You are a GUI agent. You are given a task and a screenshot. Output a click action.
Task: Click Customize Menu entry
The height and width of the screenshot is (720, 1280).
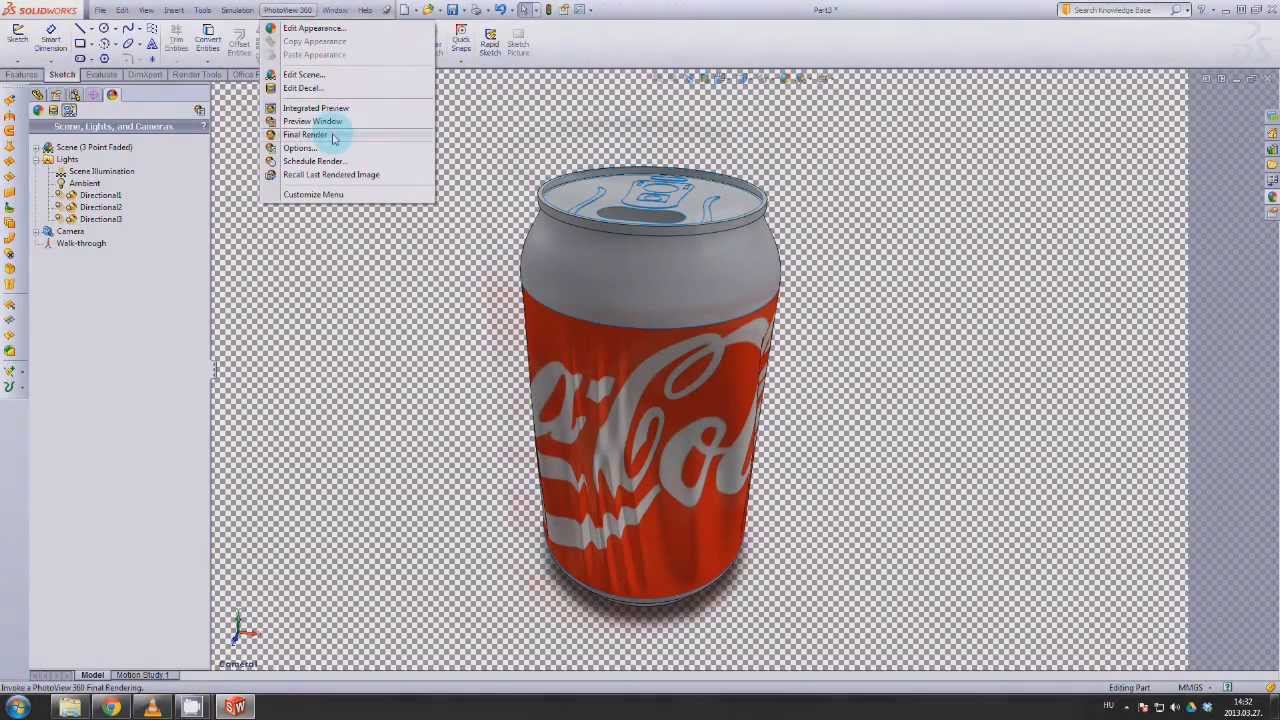tap(313, 195)
